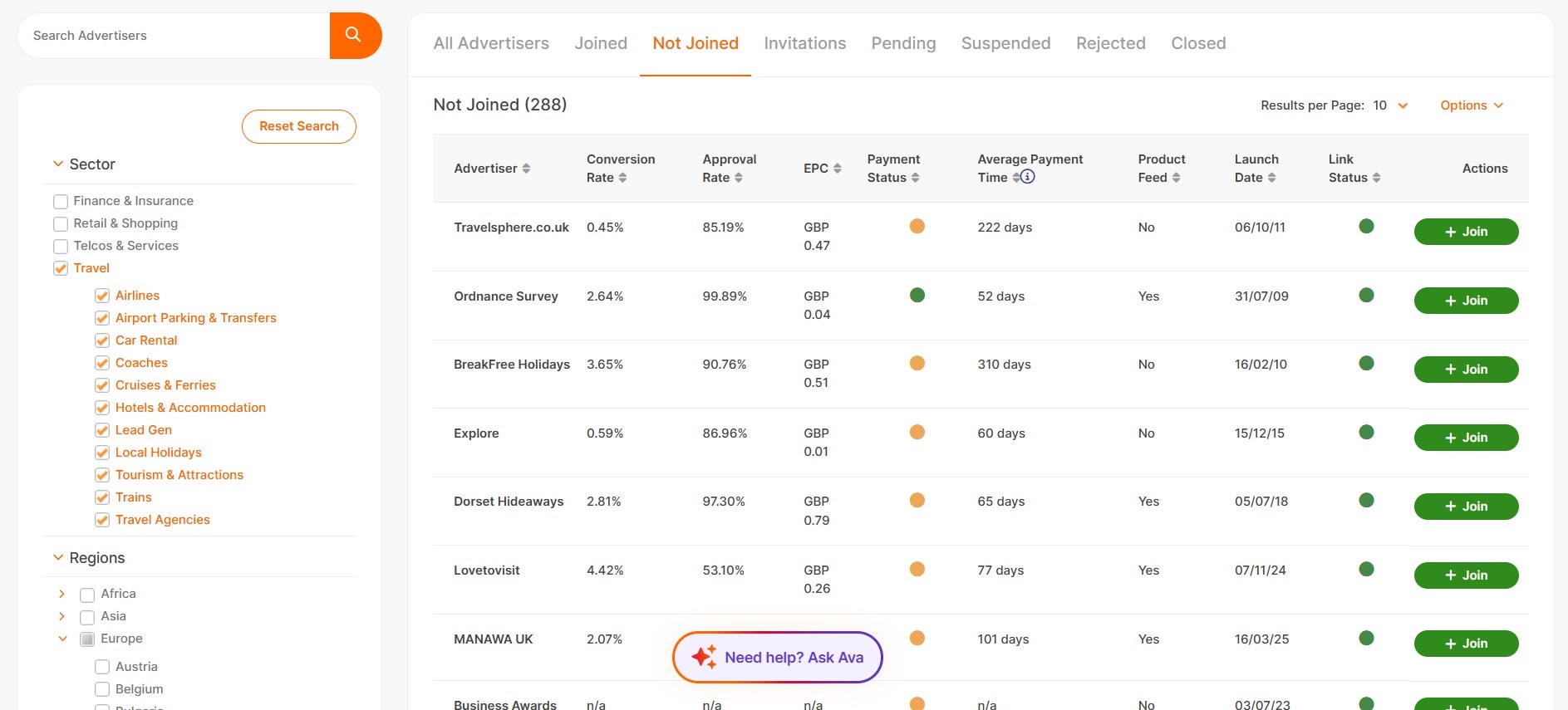
Task: Open Need help? Ask Ava assistant
Action: click(x=778, y=657)
